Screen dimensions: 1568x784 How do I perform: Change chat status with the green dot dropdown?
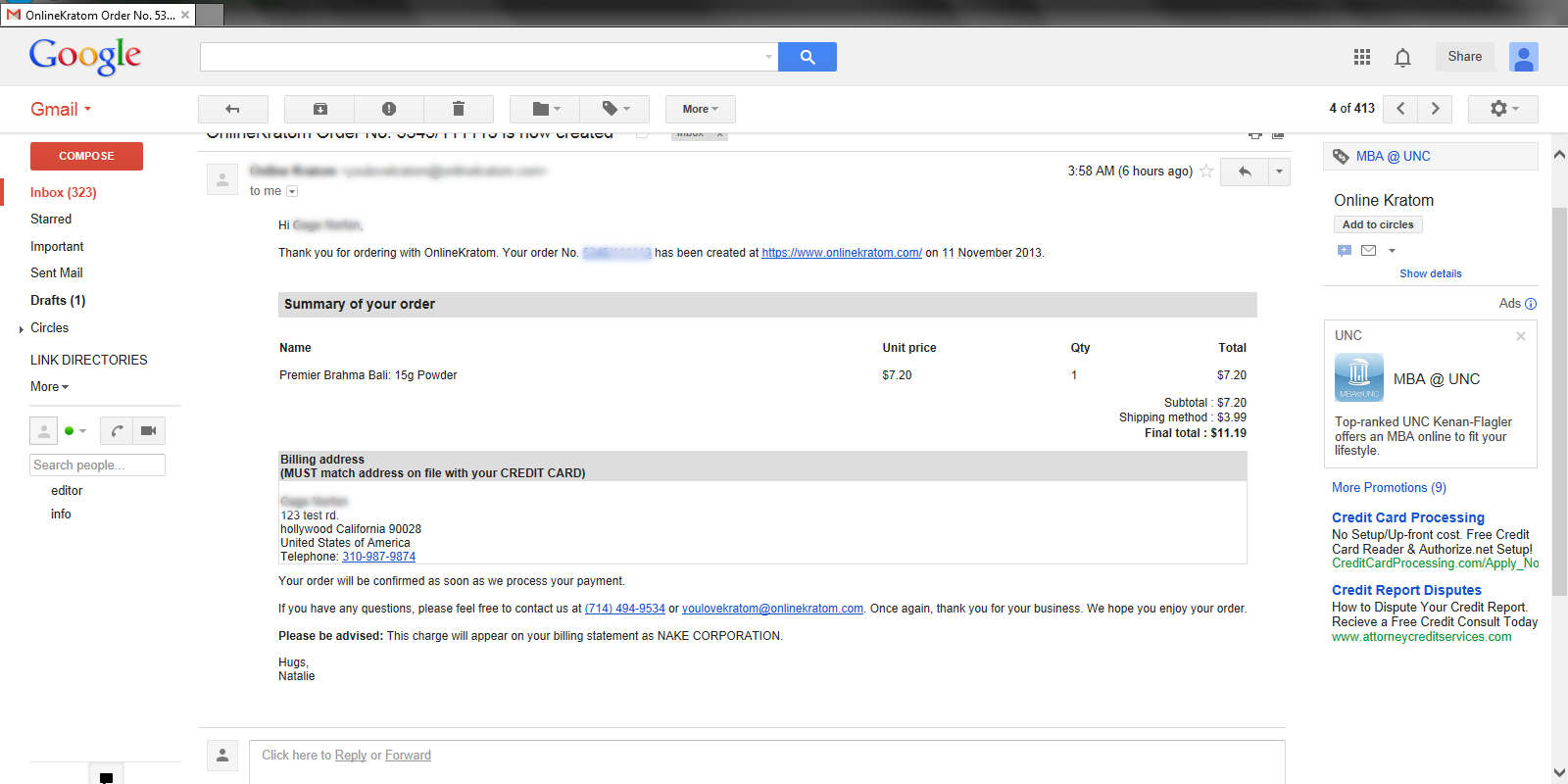point(75,431)
